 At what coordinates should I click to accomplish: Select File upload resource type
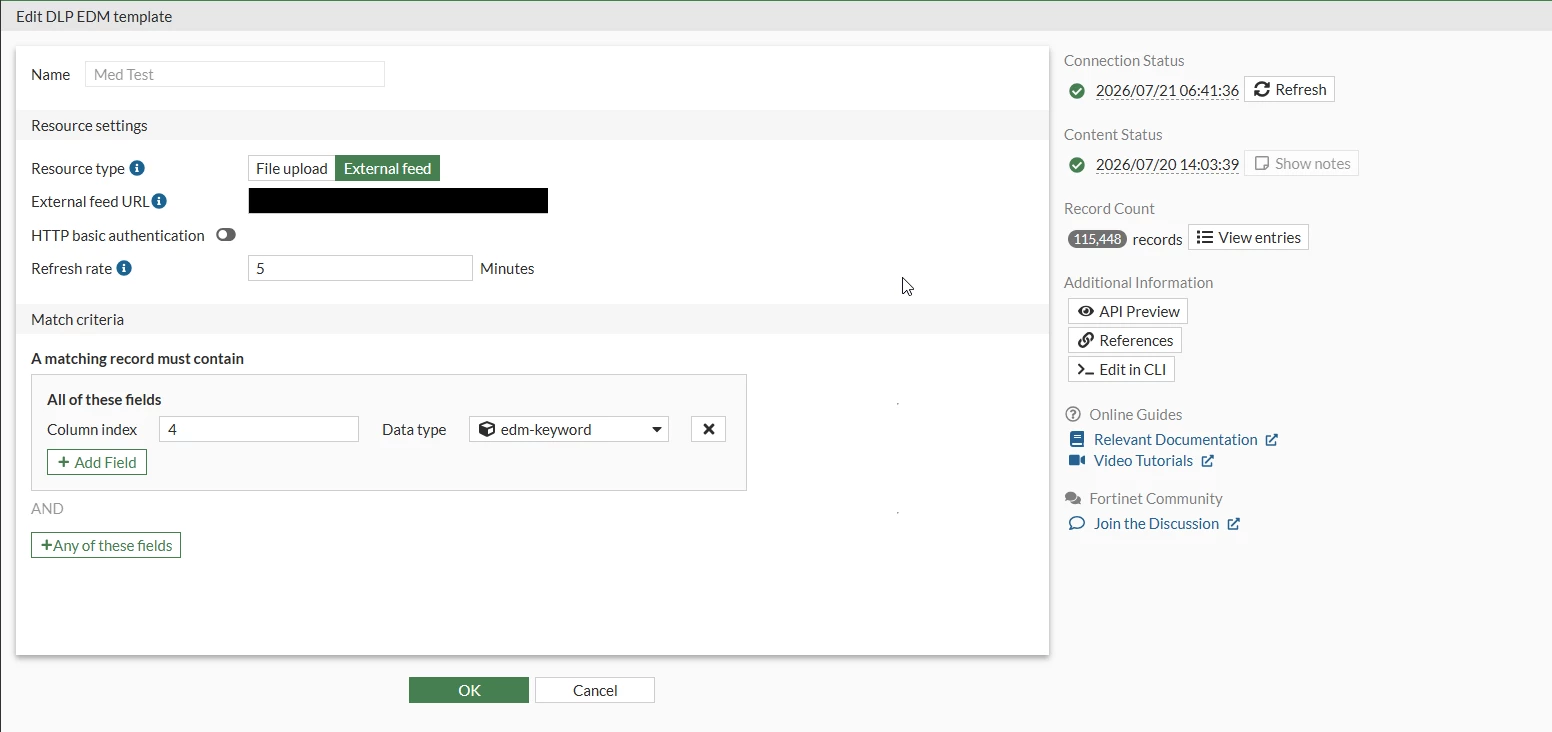click(292, 168)
